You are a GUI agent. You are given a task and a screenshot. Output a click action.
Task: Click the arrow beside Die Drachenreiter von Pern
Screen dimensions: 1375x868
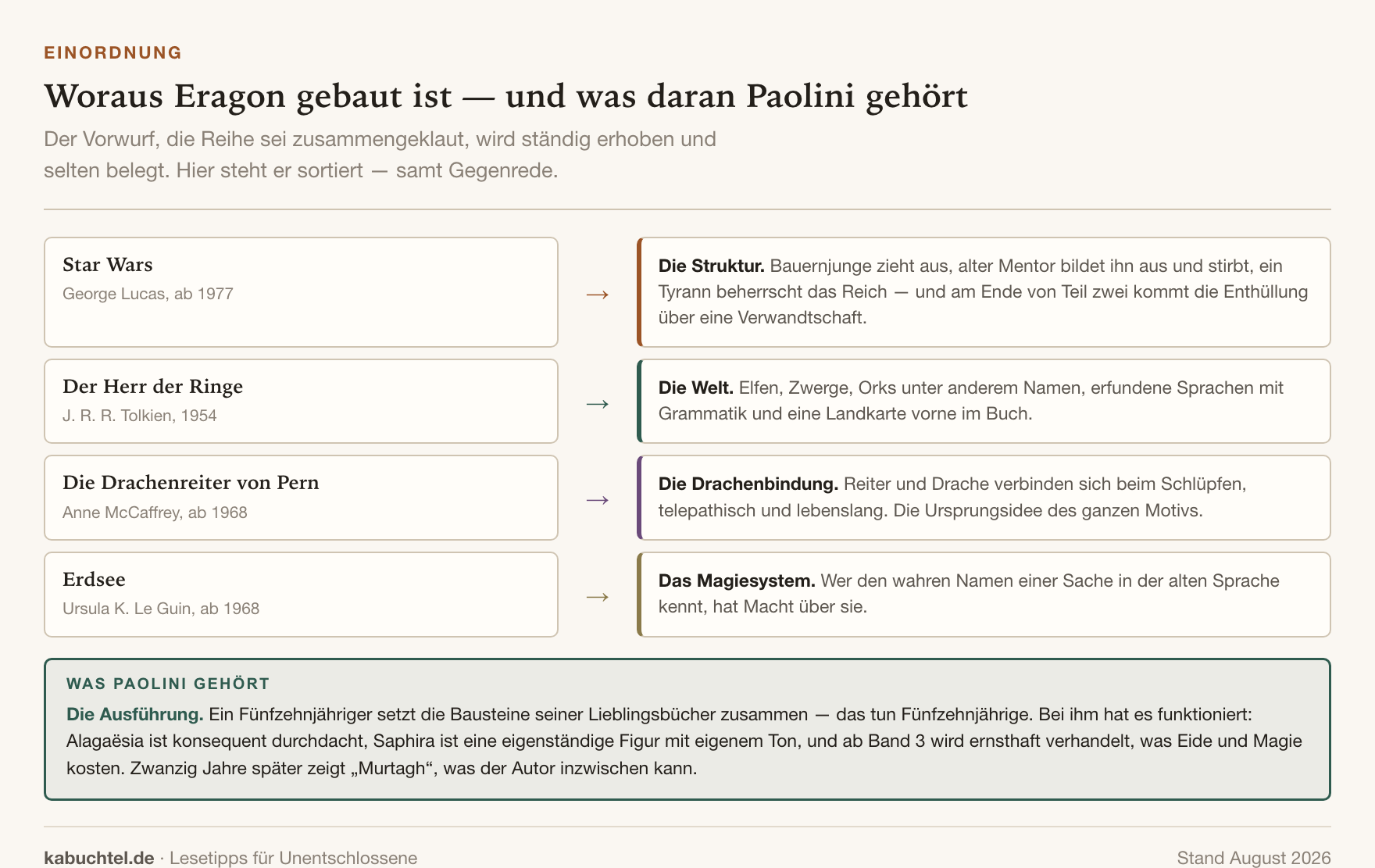tap(598, 500)
